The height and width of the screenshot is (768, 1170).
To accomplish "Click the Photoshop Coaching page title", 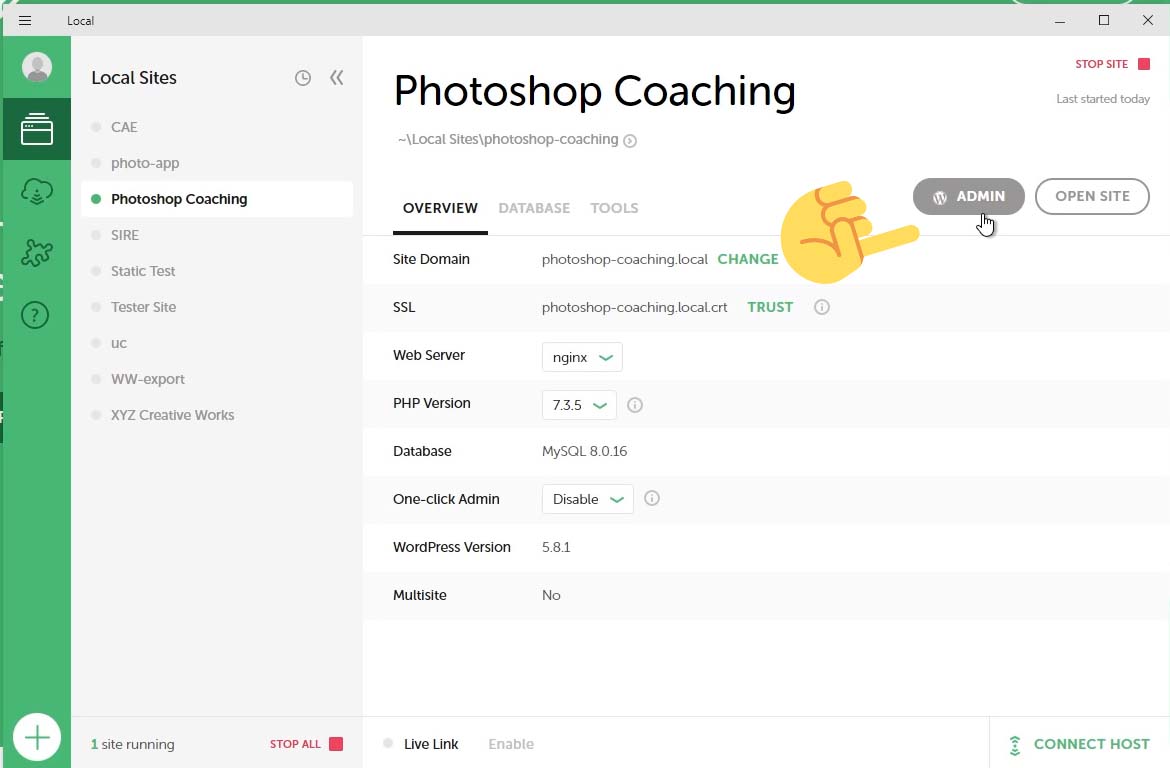I will 595,92.
